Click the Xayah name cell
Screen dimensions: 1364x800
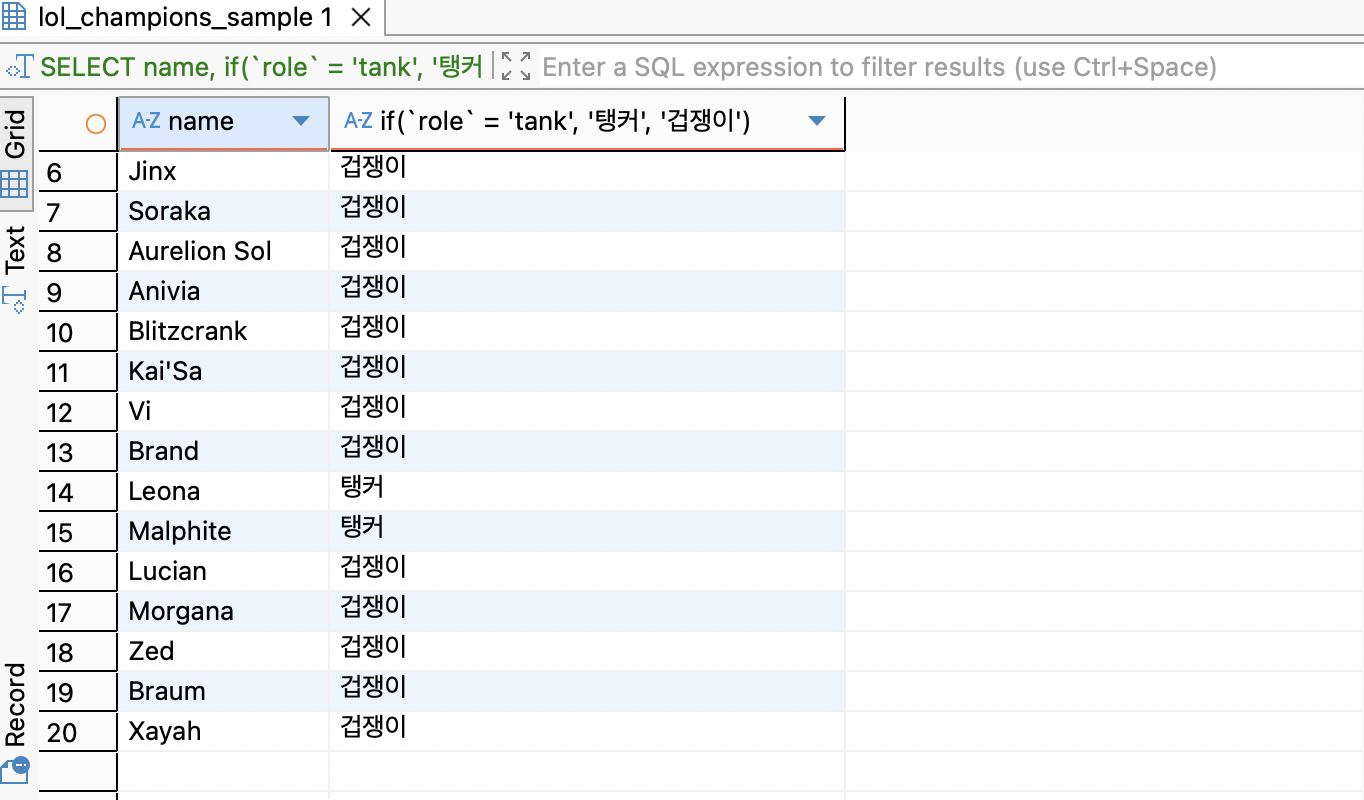(224, 731)
